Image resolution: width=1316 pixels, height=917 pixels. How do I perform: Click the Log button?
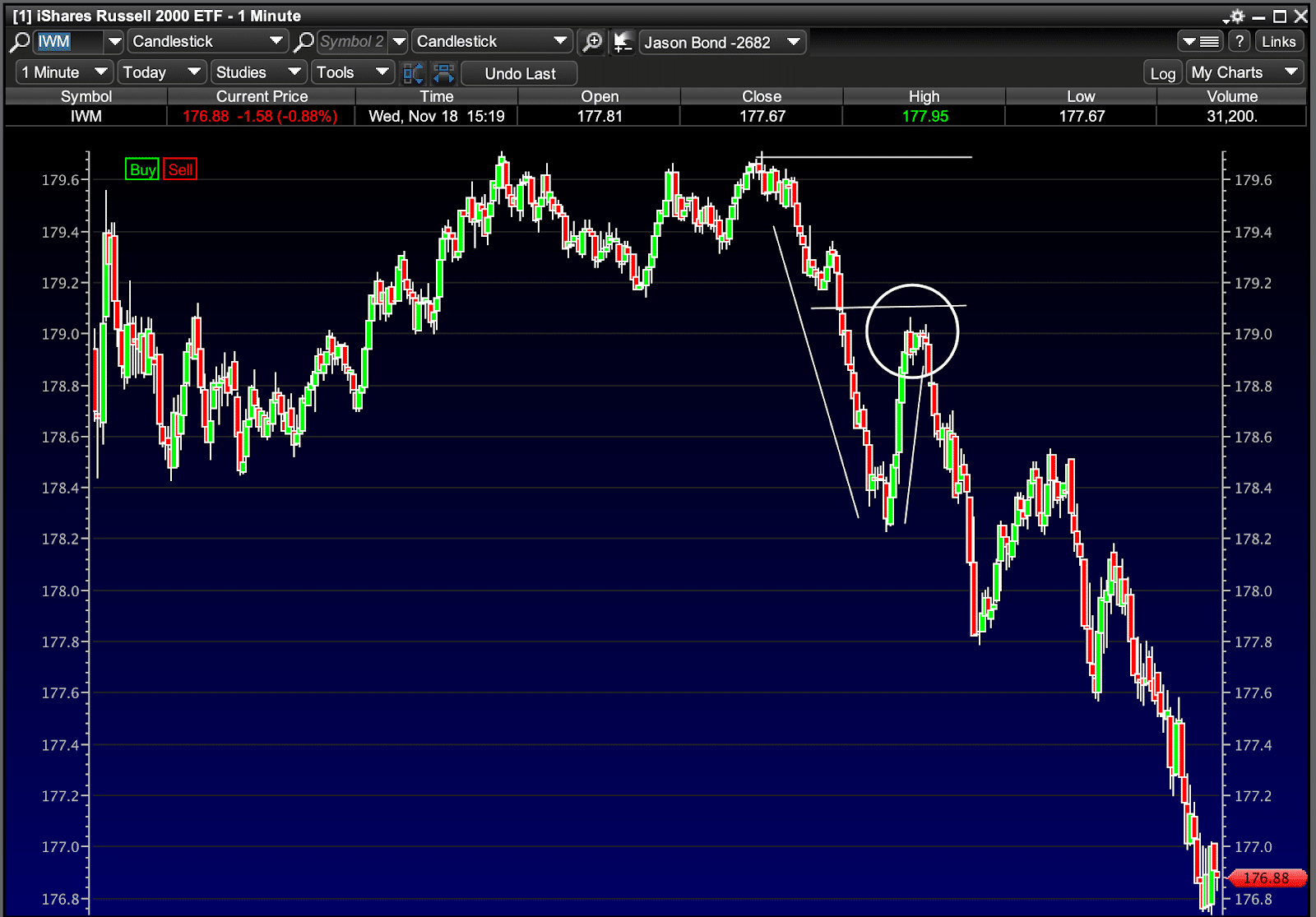[1163, 73]
